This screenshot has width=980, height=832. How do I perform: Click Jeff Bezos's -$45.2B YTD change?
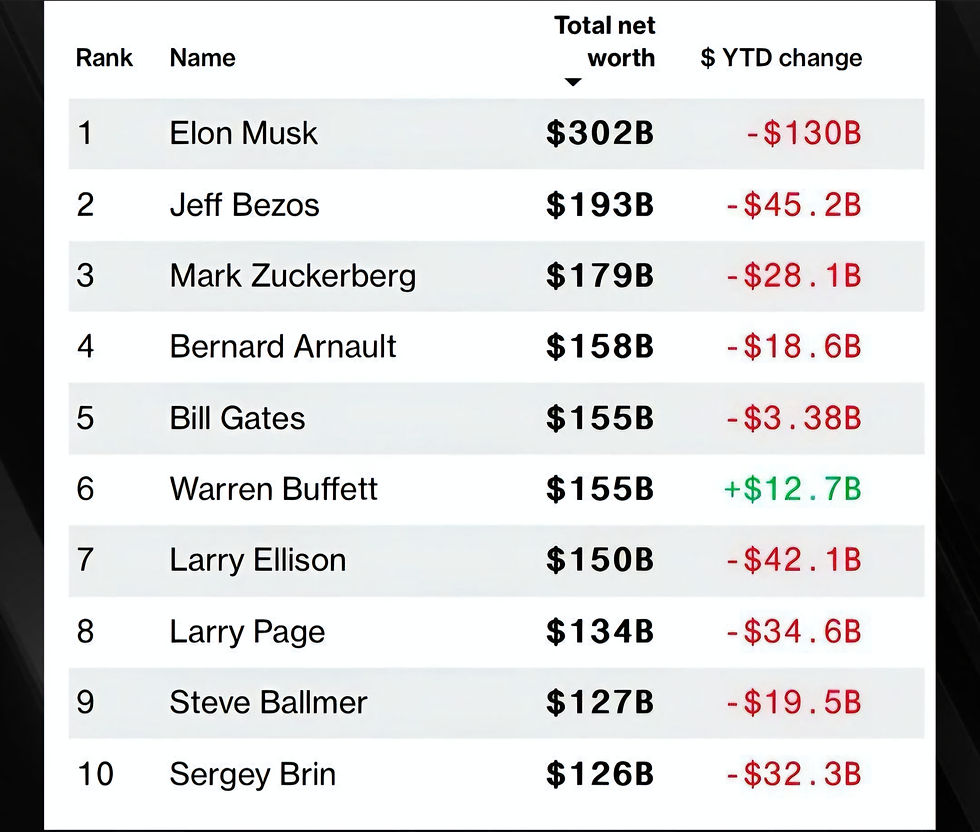coord(793,205)
